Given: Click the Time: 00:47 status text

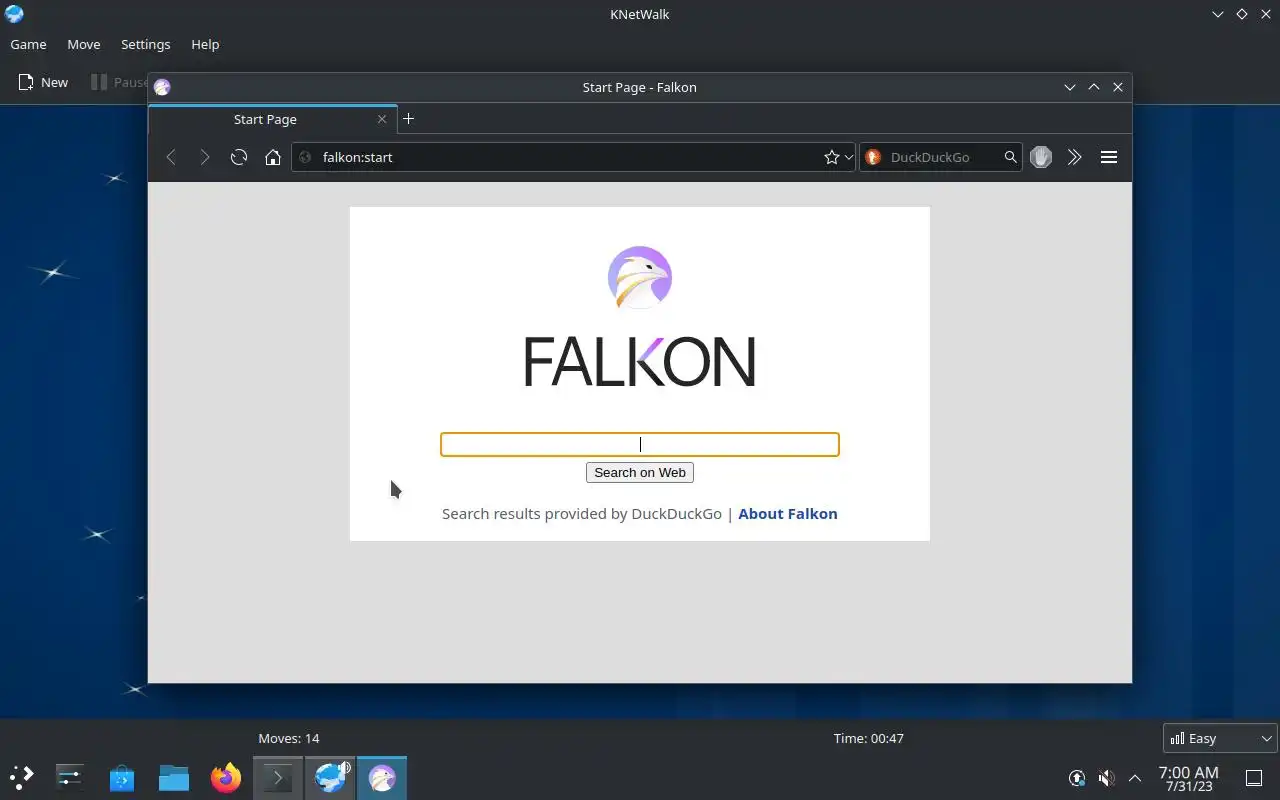Looking at the screenshot, I should click(x=868, y=738).
